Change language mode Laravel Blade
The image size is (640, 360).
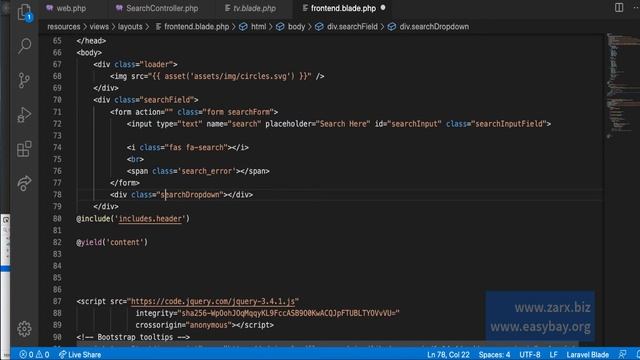pos(587,354)
